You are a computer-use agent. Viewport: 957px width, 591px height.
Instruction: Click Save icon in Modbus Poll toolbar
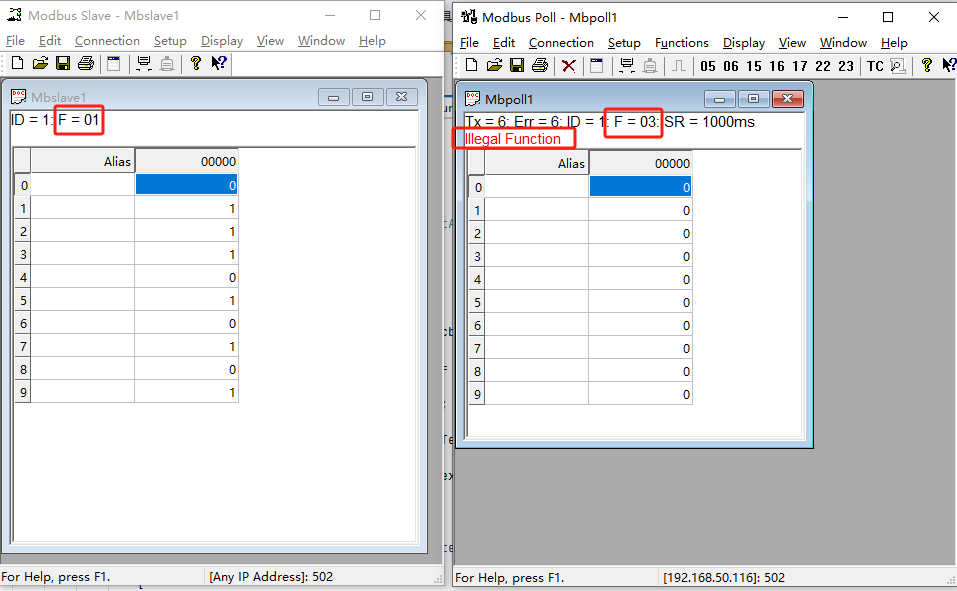point(517,65)
